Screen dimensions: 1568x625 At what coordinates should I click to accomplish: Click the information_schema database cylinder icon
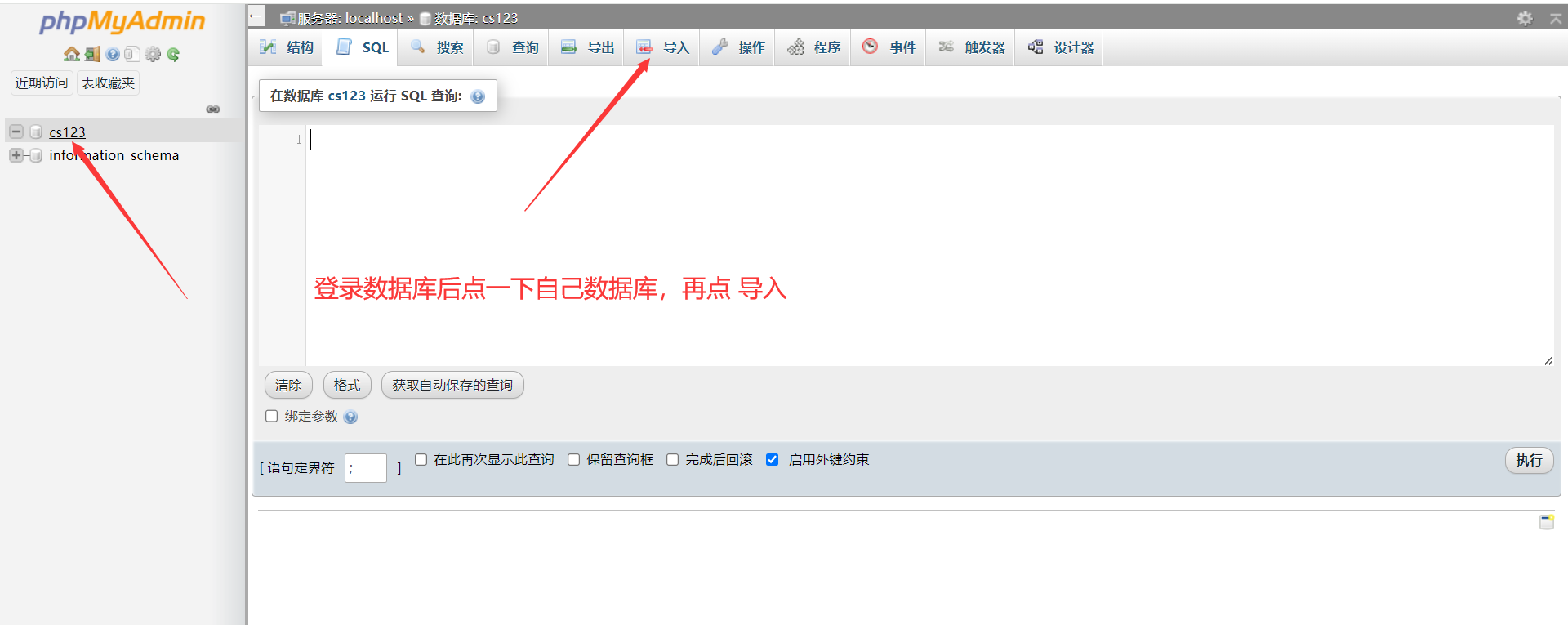[36, 155]
